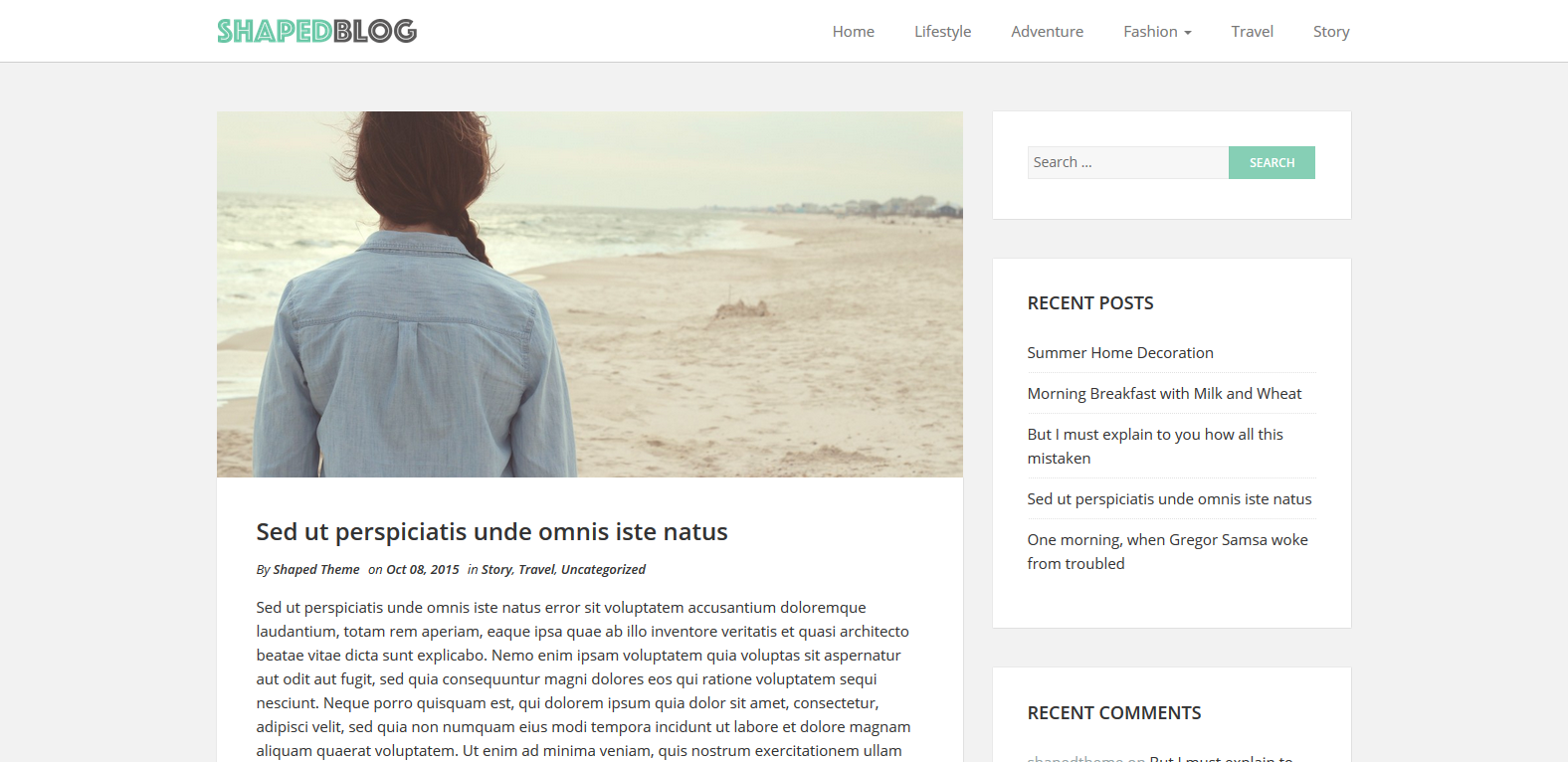Screen dimensions: 1568x762
Task: Open But I must explain recent post
Action: 1155,447
